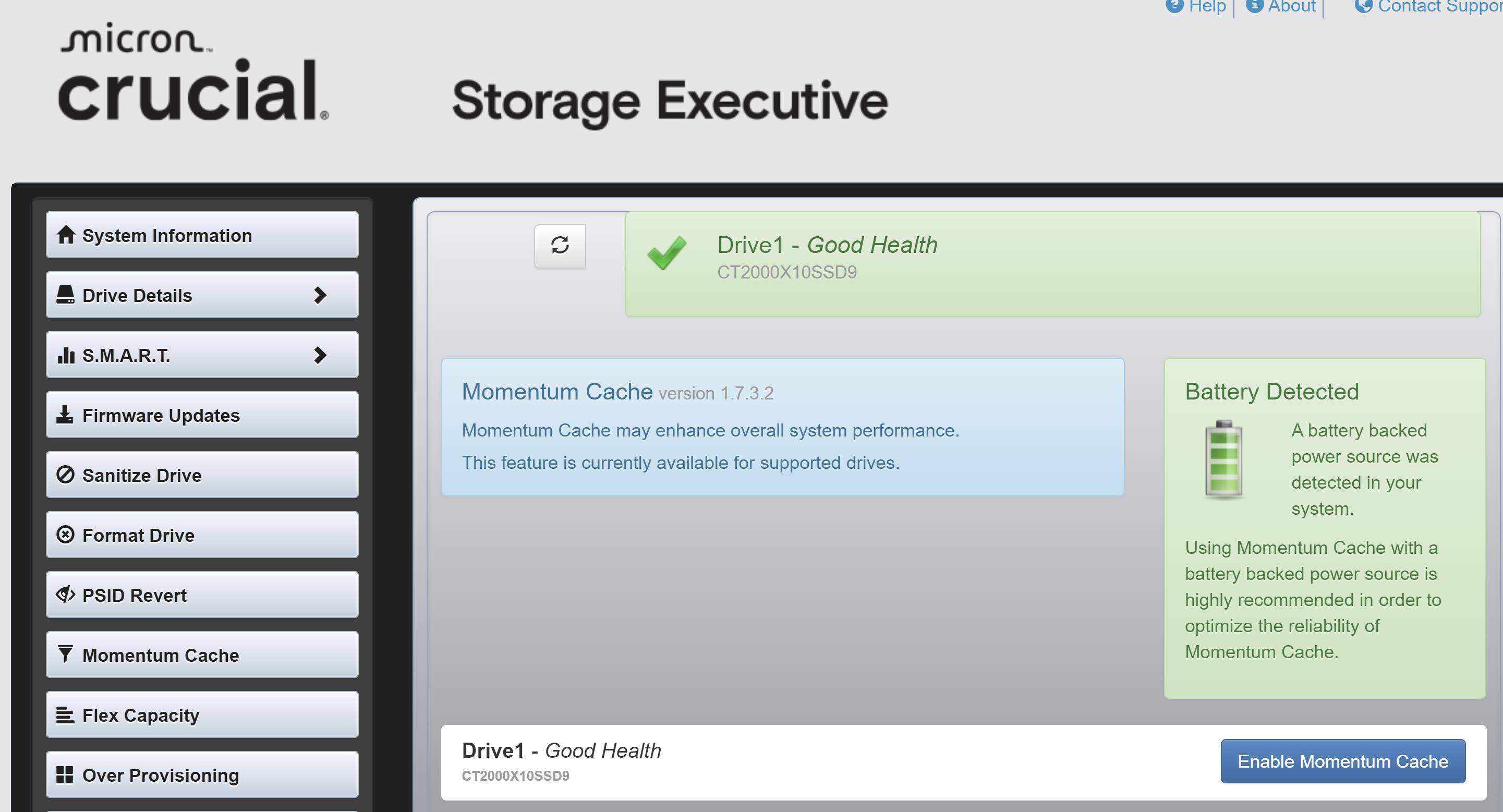The height and width of the screenshot is (812, 1503).
Task: Open the Flex Capacity menu item
Action: click(202, 714)
